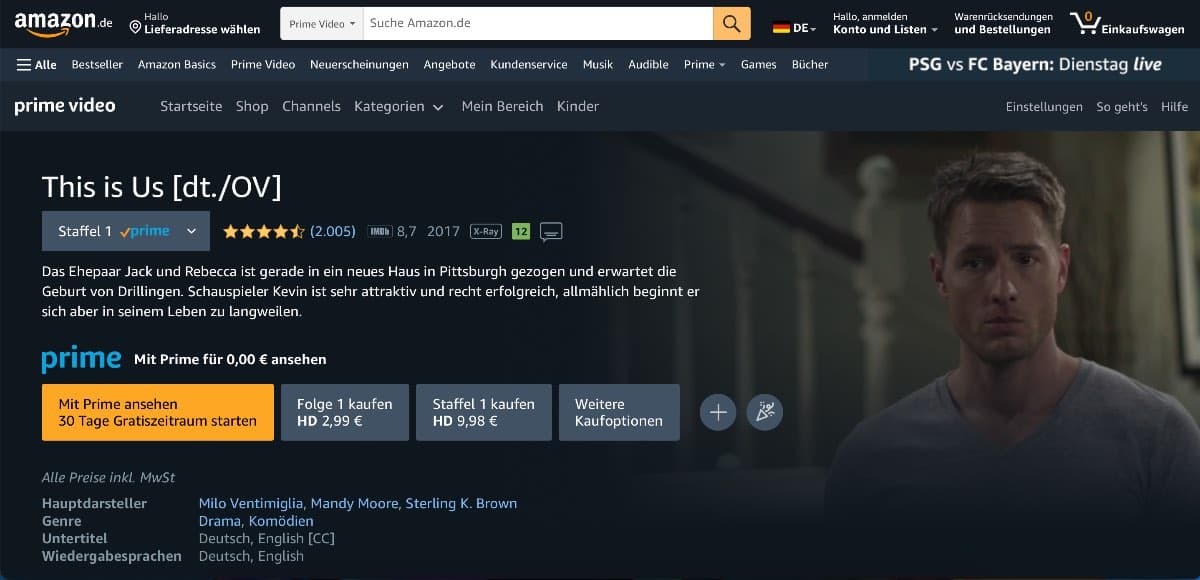Click Mit Prime ansehen button
The image size is (1200, 580).
coord(158,412)
